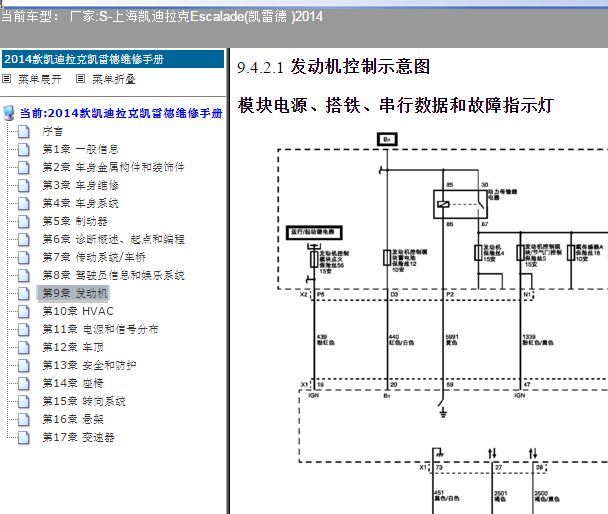Viewport: 608px width, 514px height.
Task: Click the page icon beside 第15章 转向系统
Action: coord(24,402)
